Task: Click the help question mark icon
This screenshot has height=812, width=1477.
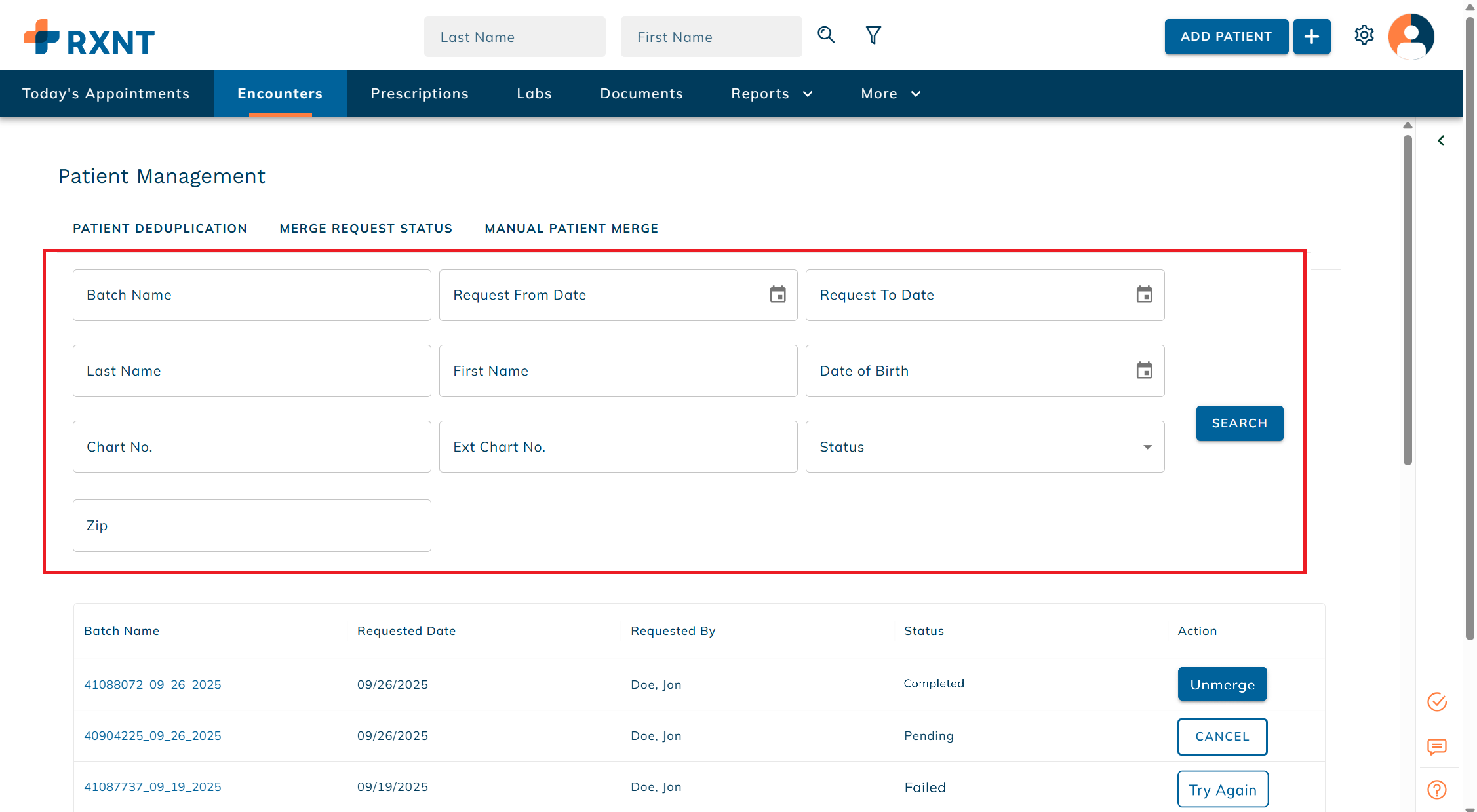Action: click(x=1437, y=790)
